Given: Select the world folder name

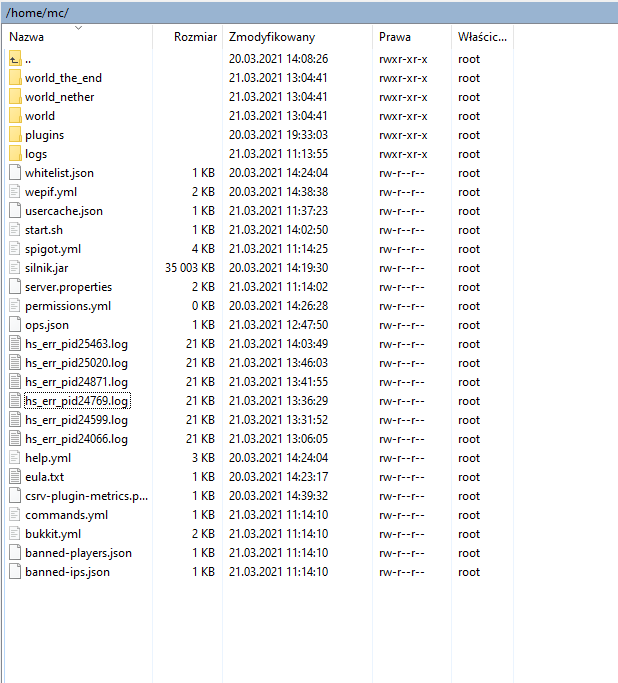Looking at the screenshot, I should click(x=40, y=116).
